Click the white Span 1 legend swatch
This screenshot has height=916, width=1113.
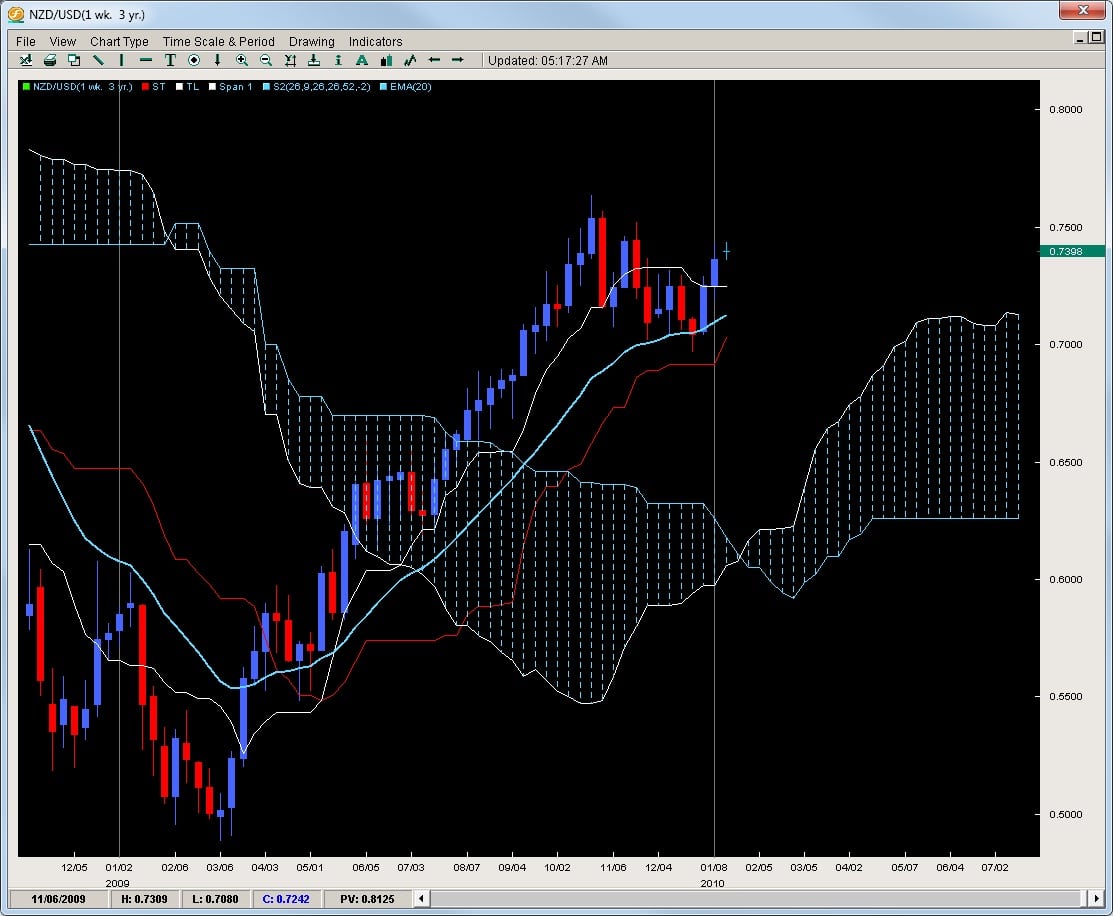[x=212, y=87]
